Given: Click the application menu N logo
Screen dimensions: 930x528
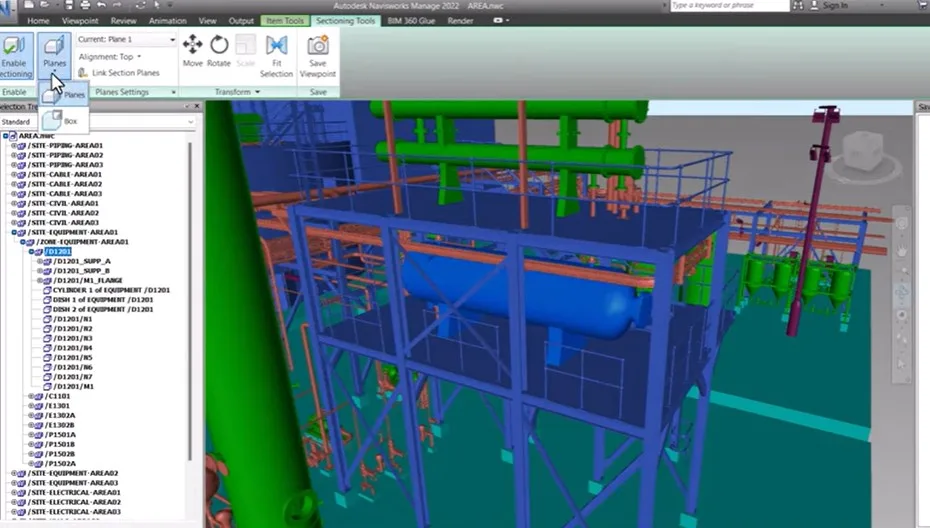Looking at the screenshot, I should [7, 7].
